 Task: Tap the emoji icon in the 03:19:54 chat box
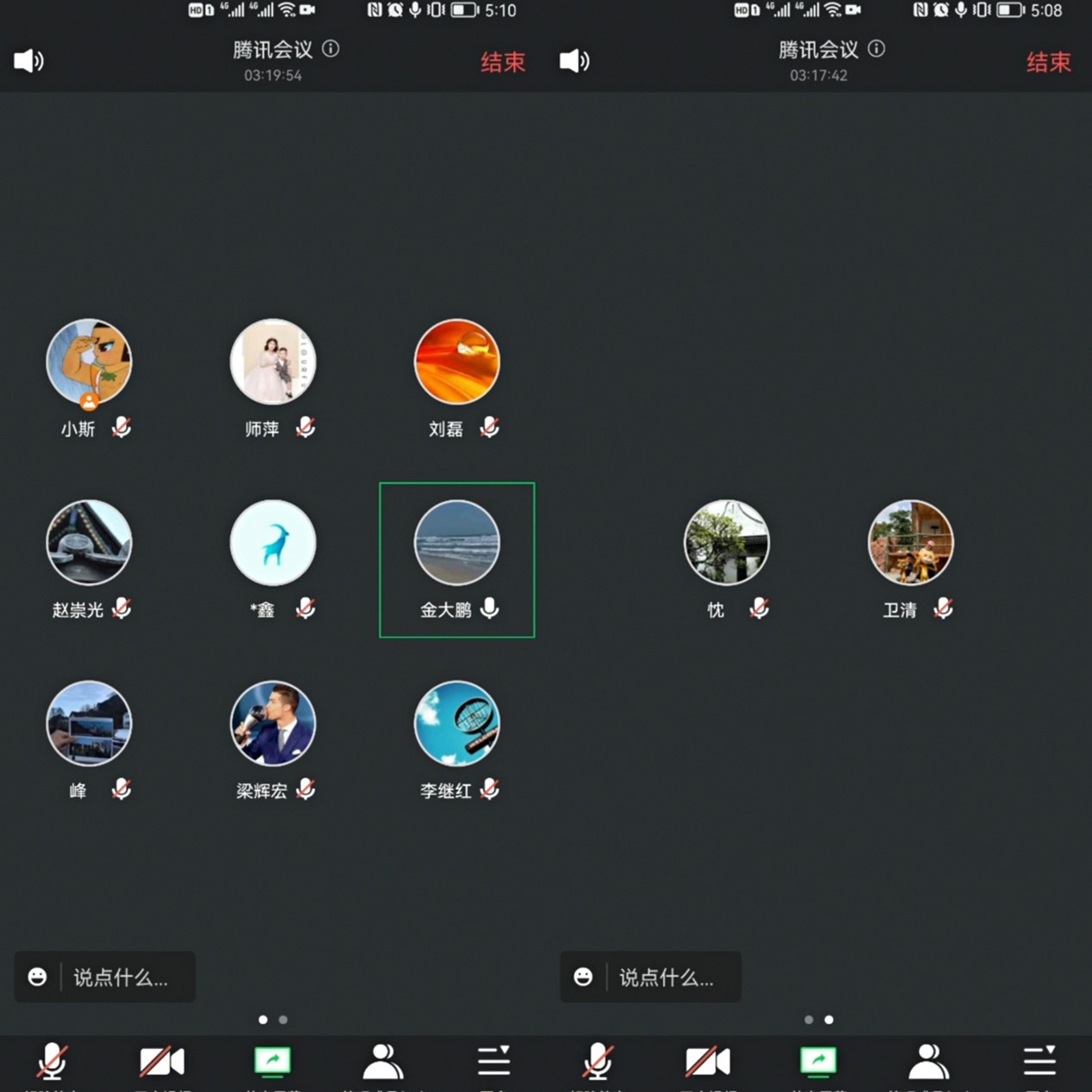(x=37, y=977)
